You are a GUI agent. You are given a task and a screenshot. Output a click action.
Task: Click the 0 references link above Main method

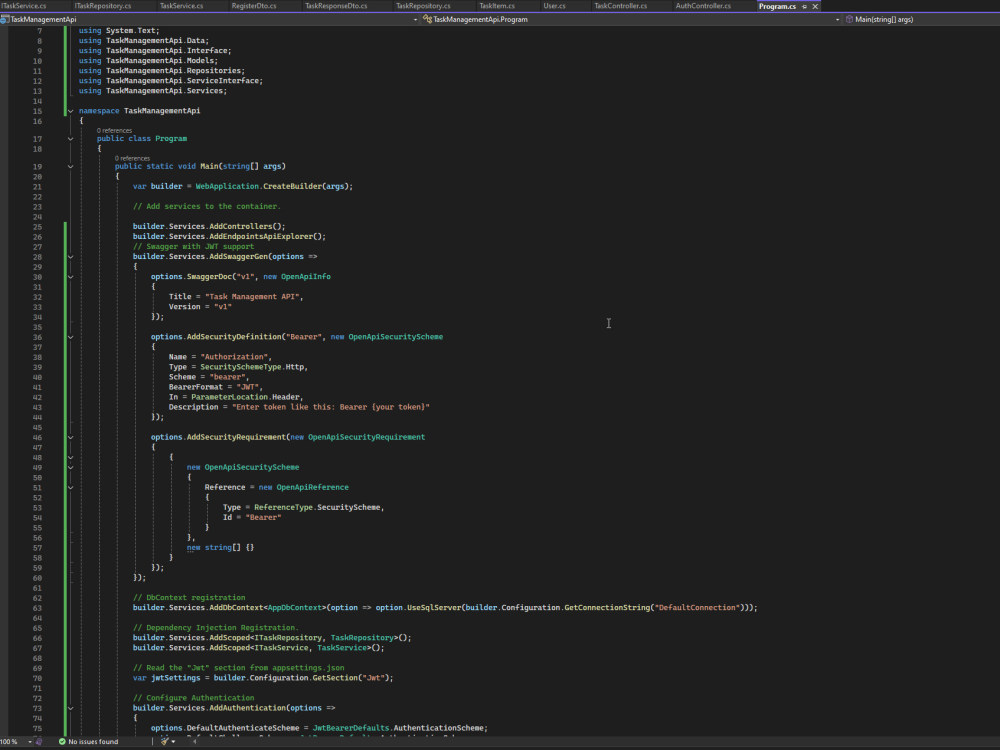[x=132, y=158]
